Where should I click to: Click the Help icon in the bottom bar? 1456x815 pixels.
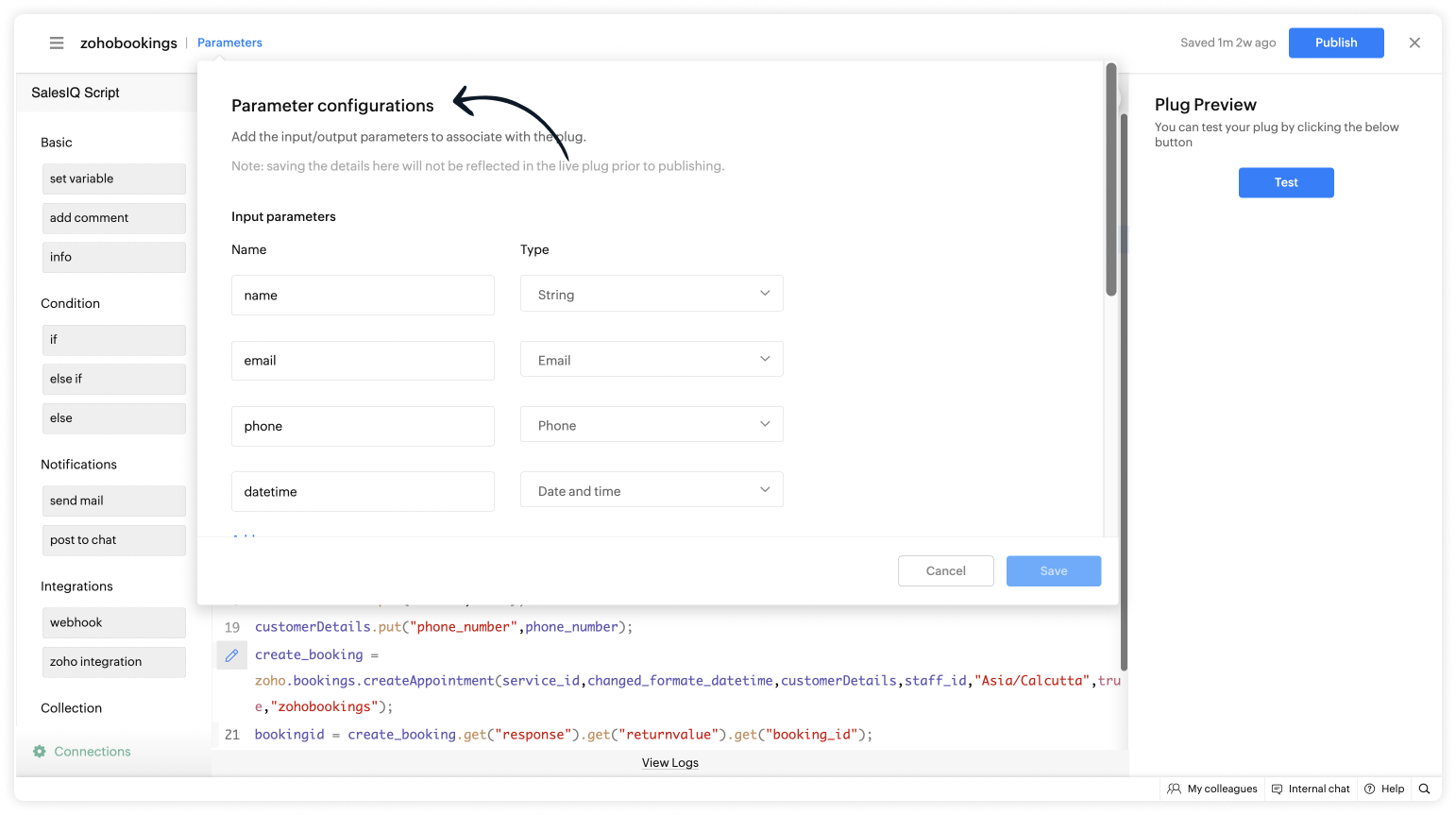pos(1384,789)
